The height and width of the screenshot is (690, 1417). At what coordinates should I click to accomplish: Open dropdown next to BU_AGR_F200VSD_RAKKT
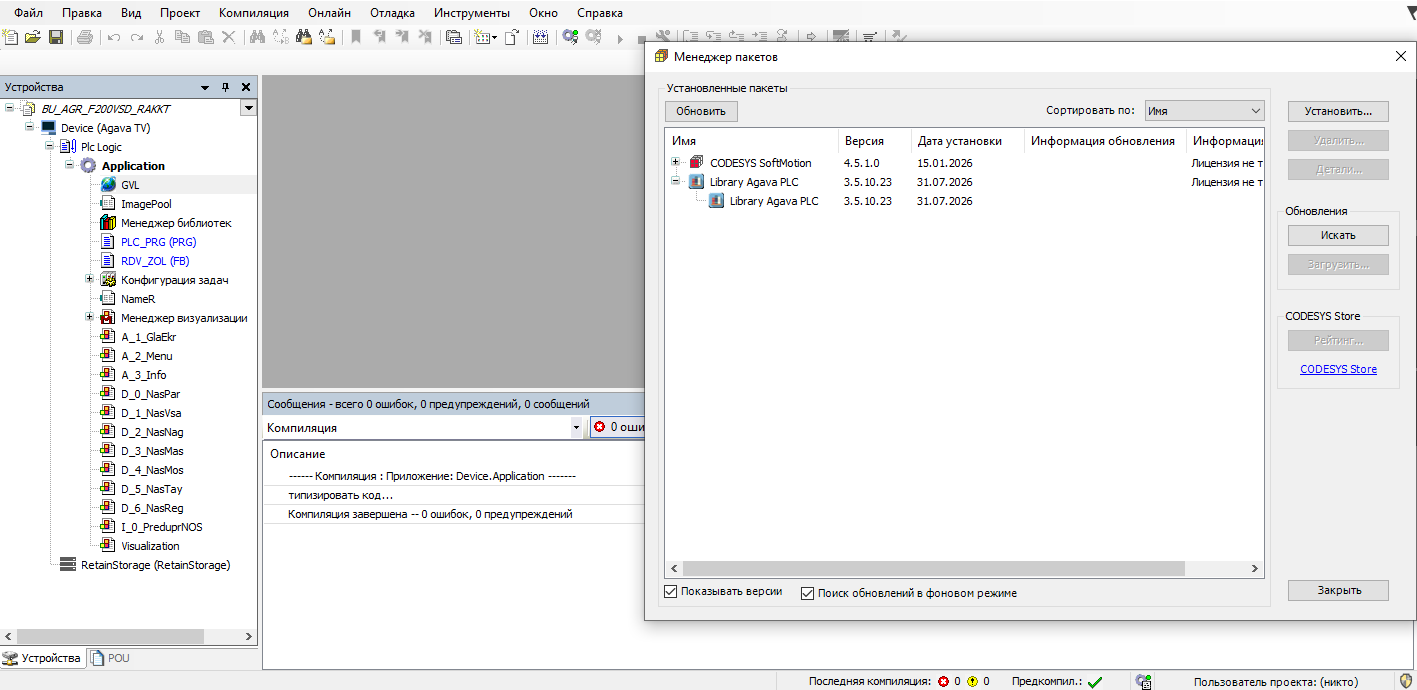click(248, 108)
